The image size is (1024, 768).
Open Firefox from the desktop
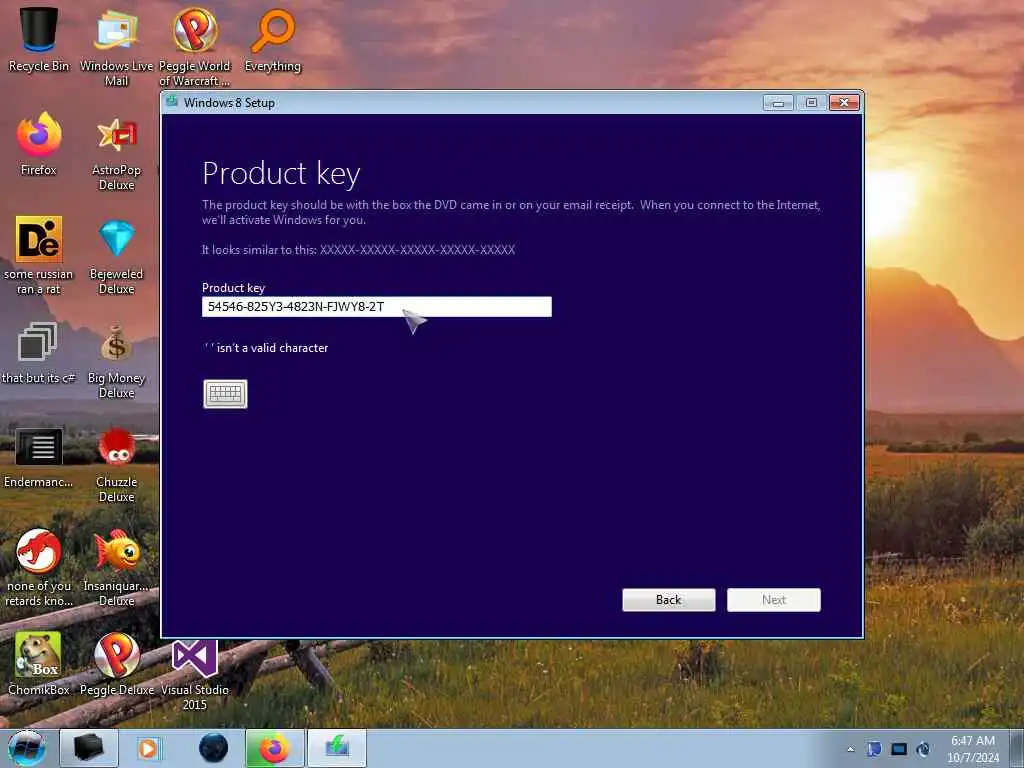[39, 144]
